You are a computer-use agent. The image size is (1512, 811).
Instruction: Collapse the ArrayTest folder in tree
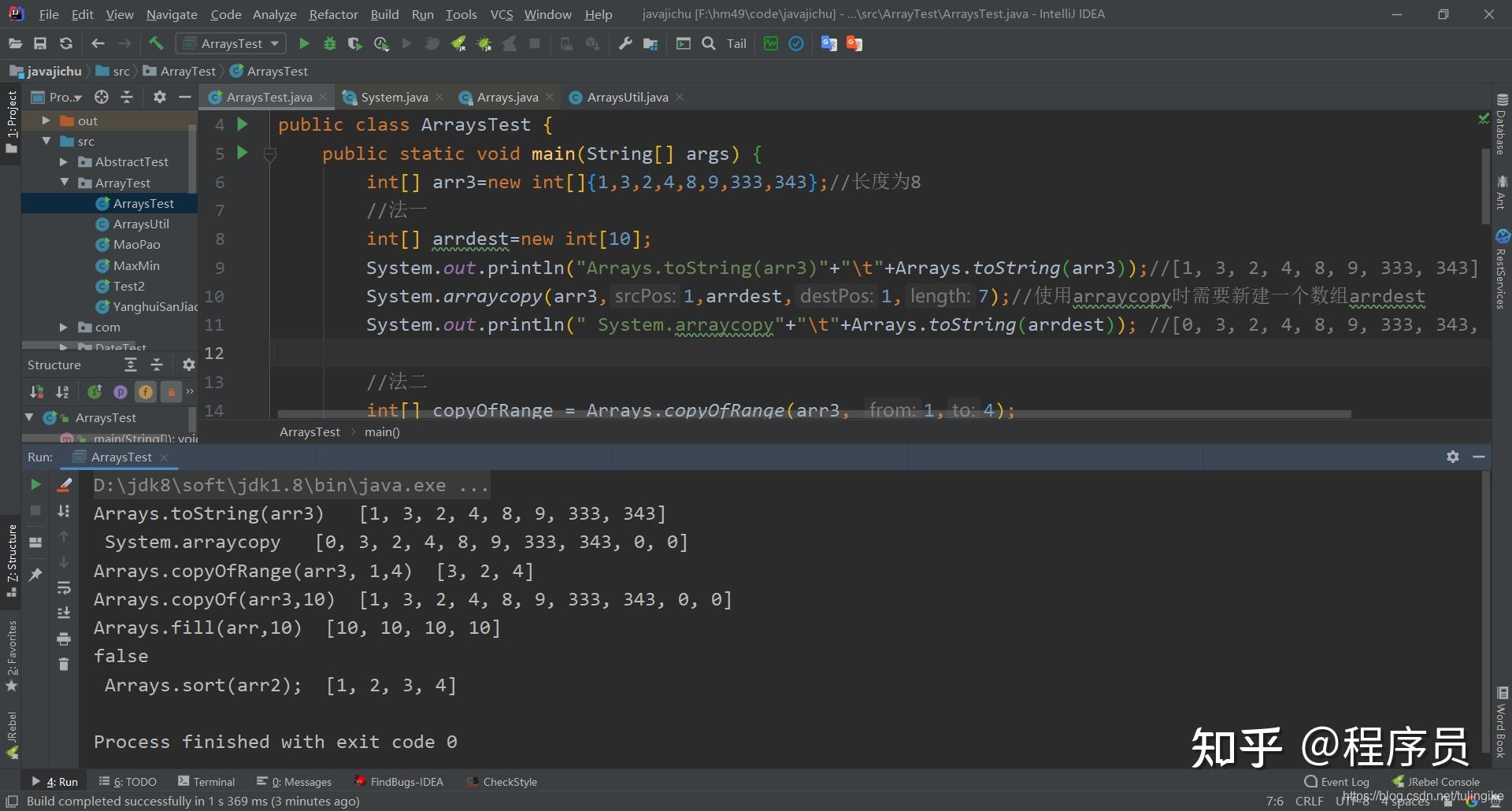point(64,183)
